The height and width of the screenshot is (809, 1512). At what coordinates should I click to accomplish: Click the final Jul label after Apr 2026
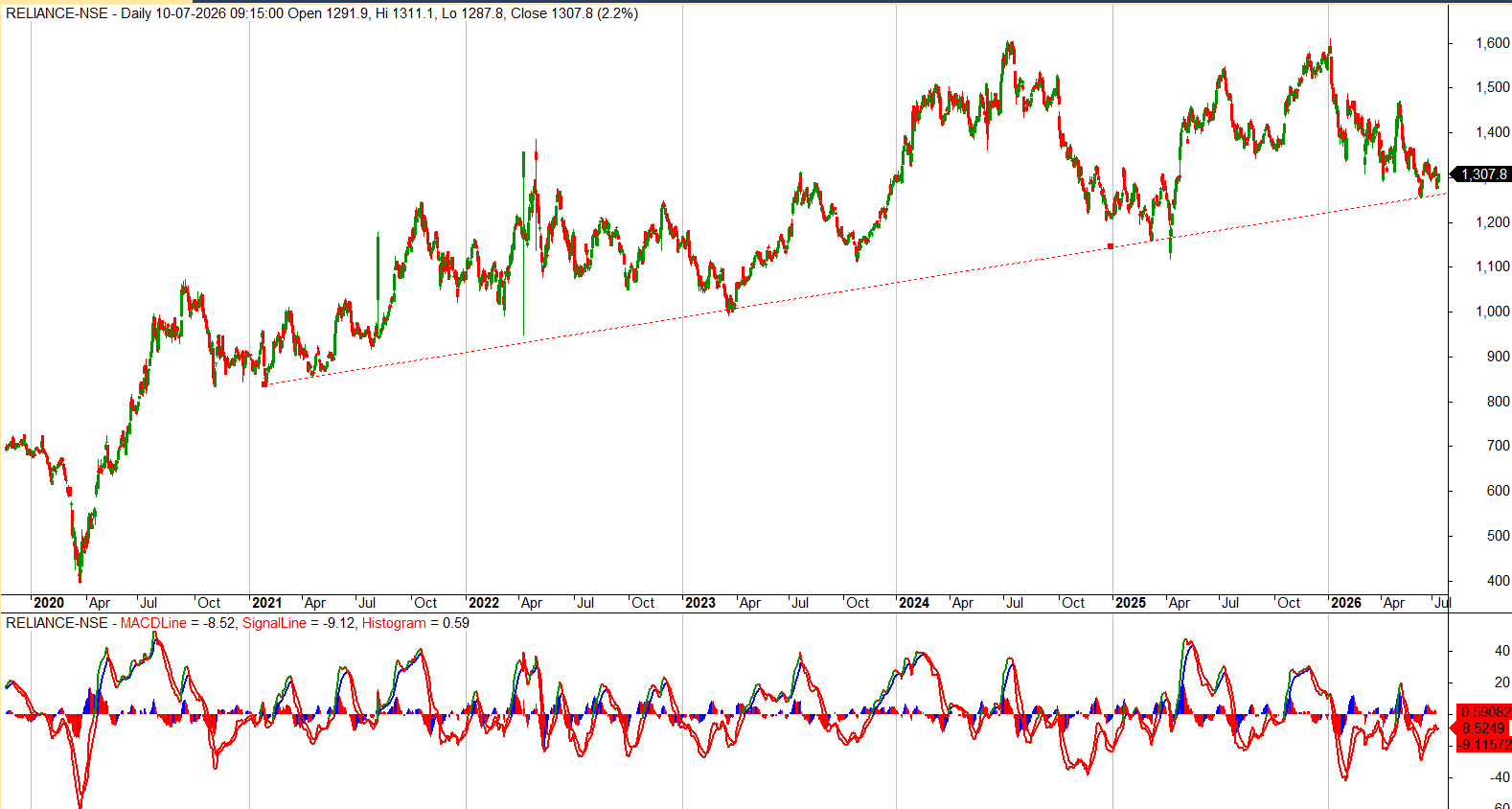pos(1442,603)
